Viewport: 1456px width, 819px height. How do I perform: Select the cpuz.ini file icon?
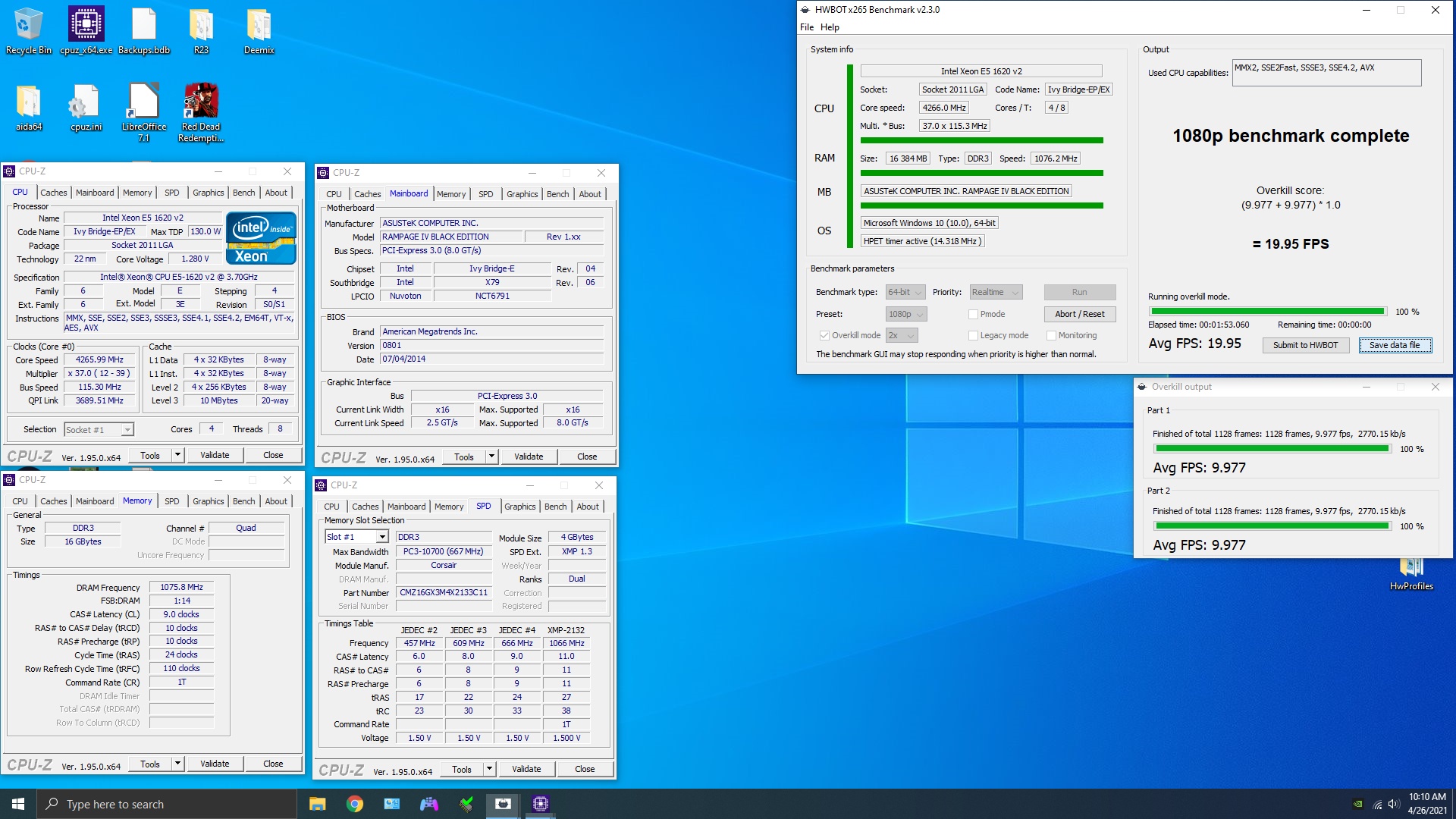86,107
